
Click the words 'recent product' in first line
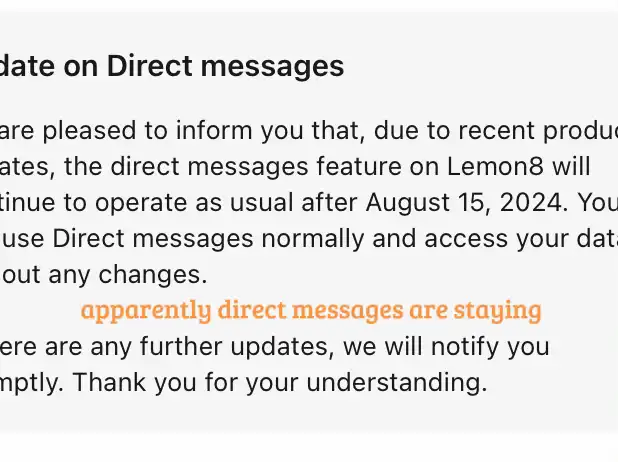(x=538, y=130)
